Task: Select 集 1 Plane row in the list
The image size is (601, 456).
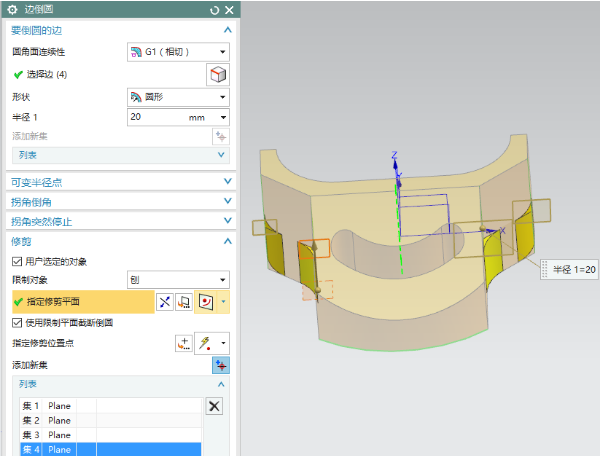Action: point(58,406)
